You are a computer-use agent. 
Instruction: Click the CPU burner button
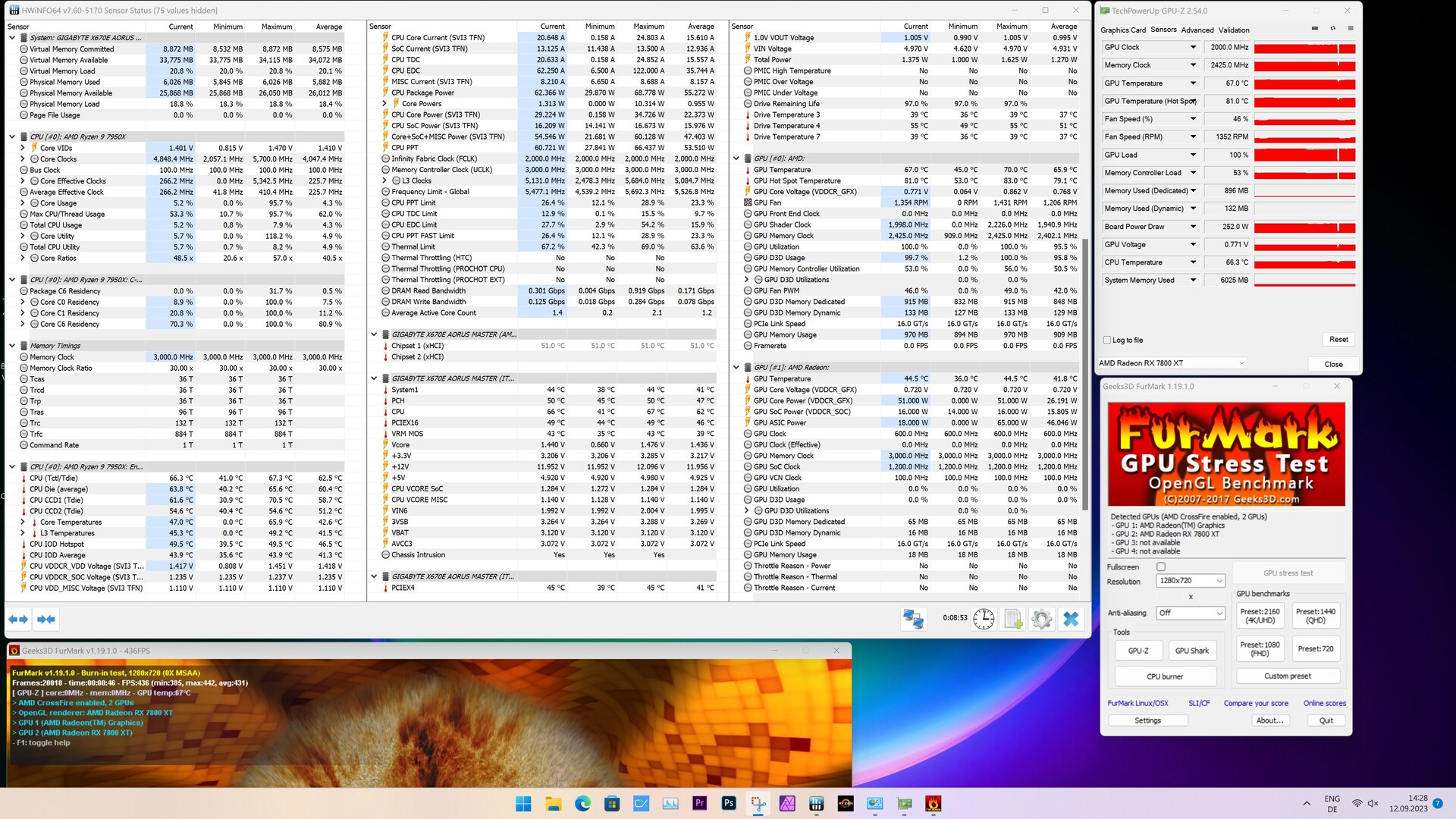click(x=1165, y=676)
